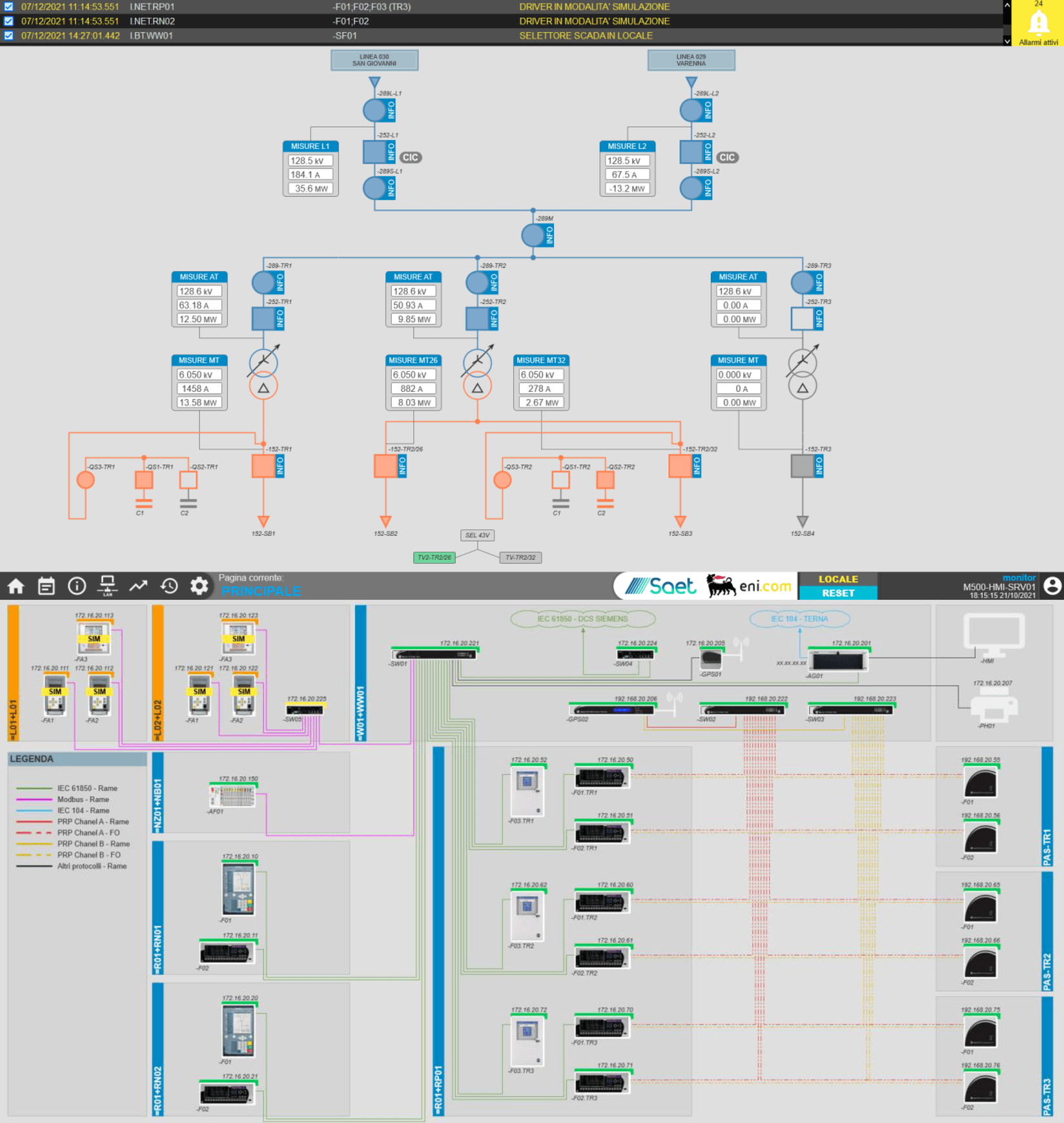Image resolution: width=1064 pixels, height=1123 pixels.
Task: Click the LOCALE mode button
Action: pos(837,579)
